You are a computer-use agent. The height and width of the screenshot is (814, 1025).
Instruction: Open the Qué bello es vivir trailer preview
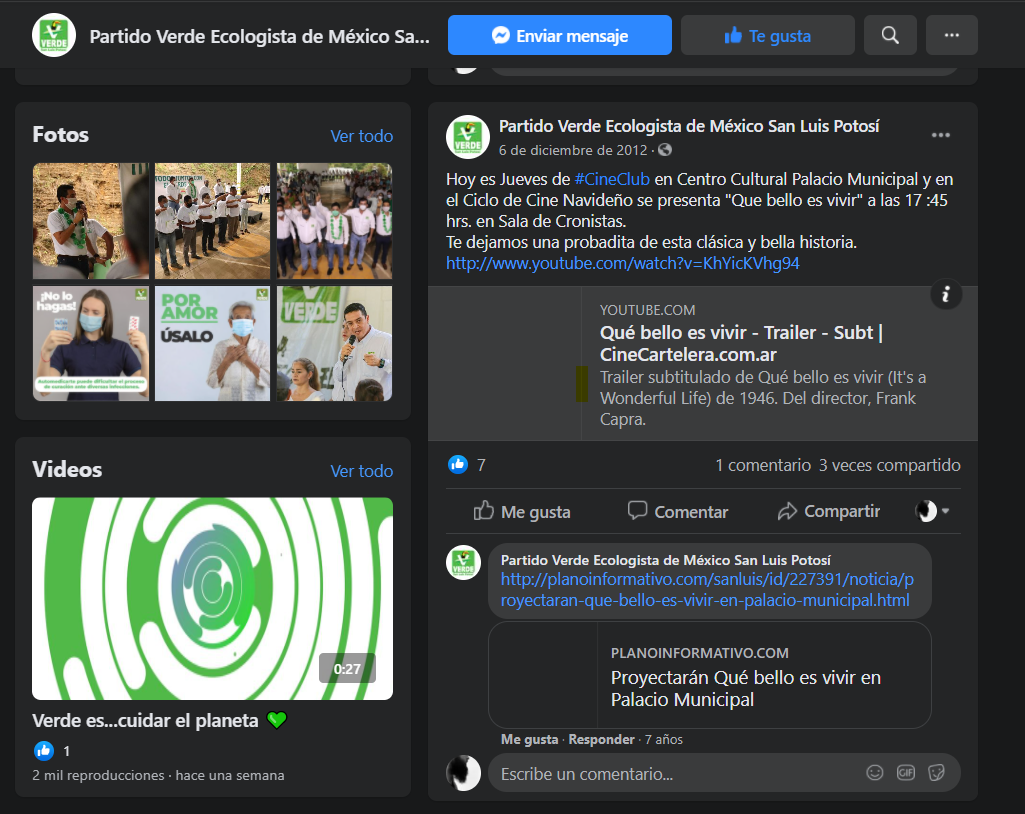click(x=703, y=364)
